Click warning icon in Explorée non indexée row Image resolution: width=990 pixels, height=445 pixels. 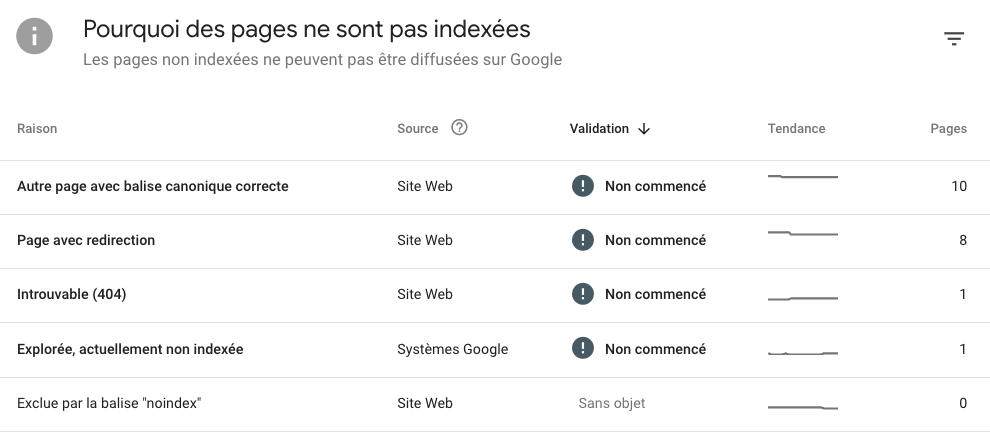point(583,348)
